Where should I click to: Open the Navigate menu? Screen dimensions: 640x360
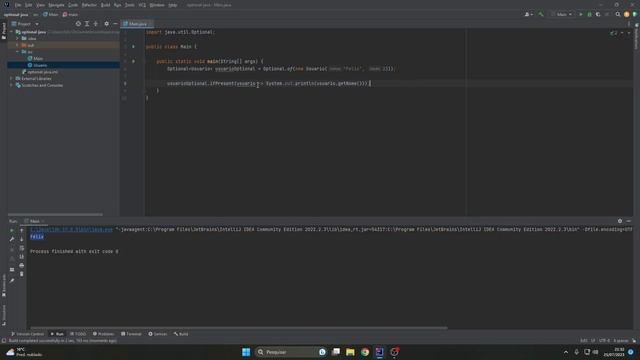56,5
